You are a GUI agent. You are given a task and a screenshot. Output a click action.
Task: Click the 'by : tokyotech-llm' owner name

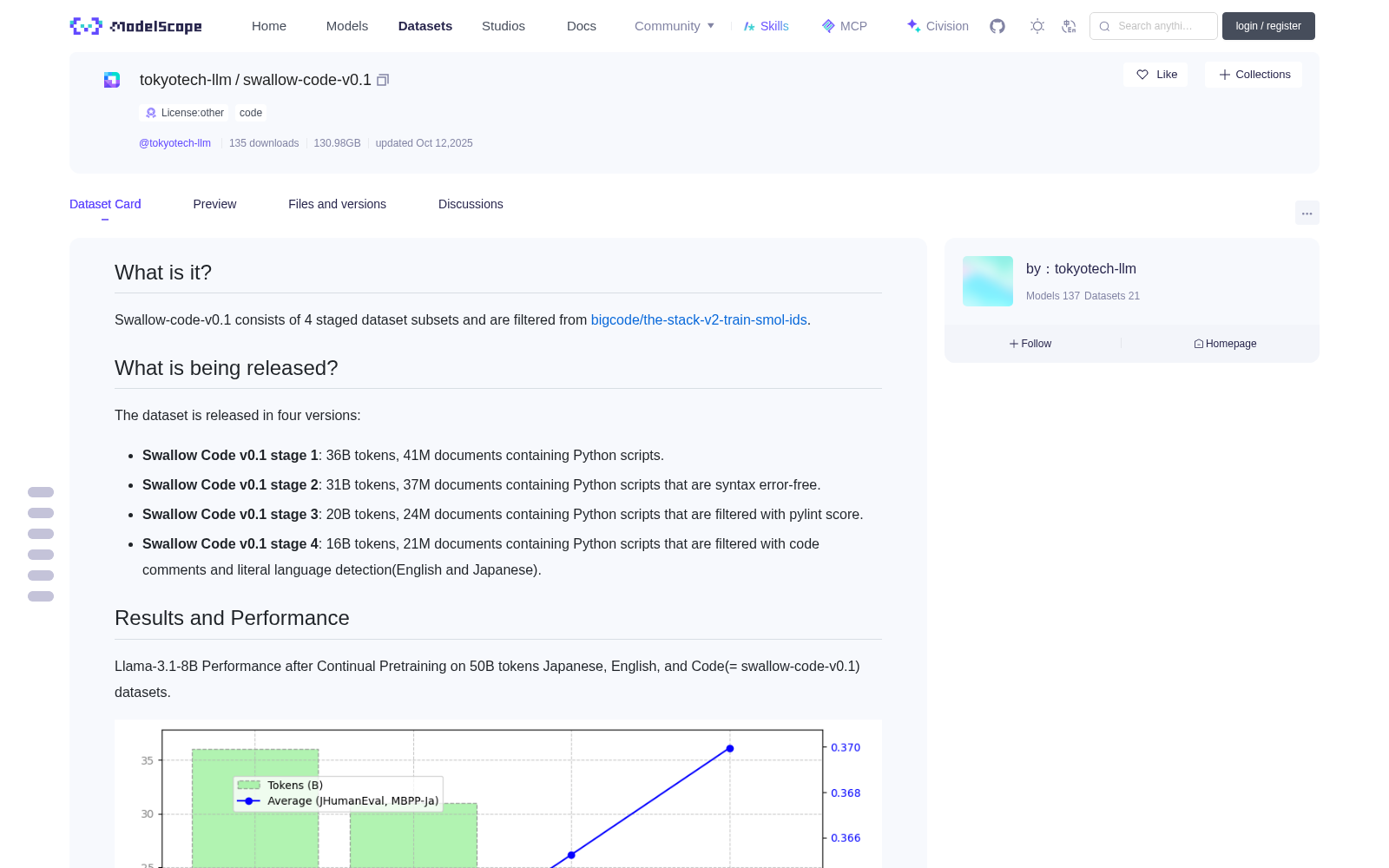pos(1081,269)
